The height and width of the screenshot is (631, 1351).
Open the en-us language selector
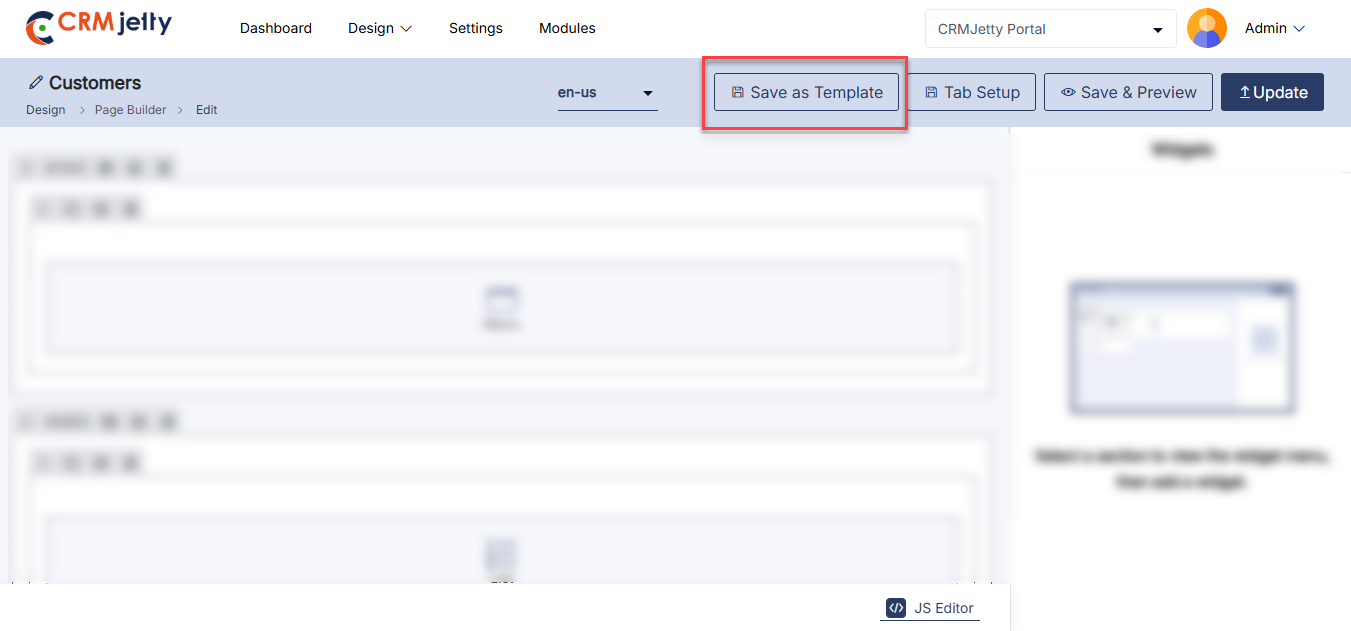[607, 93]
